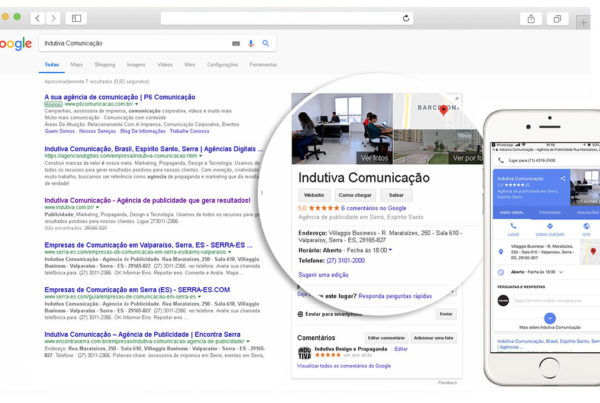The width and height of the screenshot is (600, 403).
Task: Click the Indutiva reviewer avatar
Action: [x=305, y=353]
